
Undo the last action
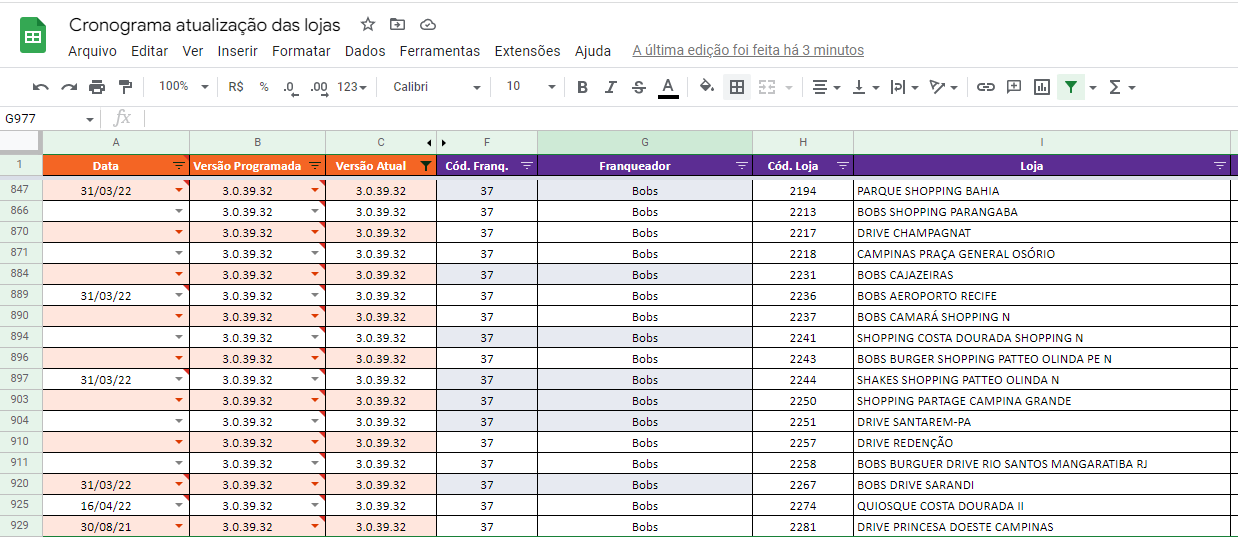[x=41, y=87]
